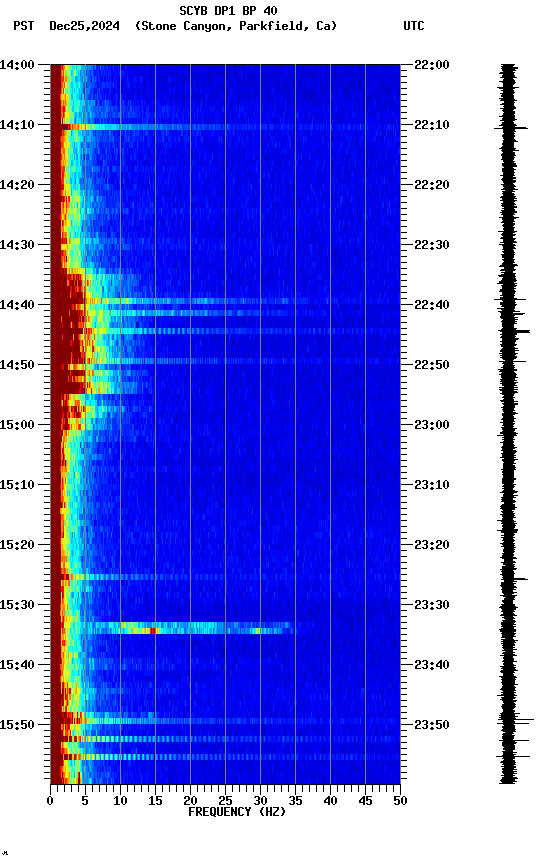This screenshot has height=864, width=552.
Task: Click the '14:00' PST time label
Action: (17, 65)
